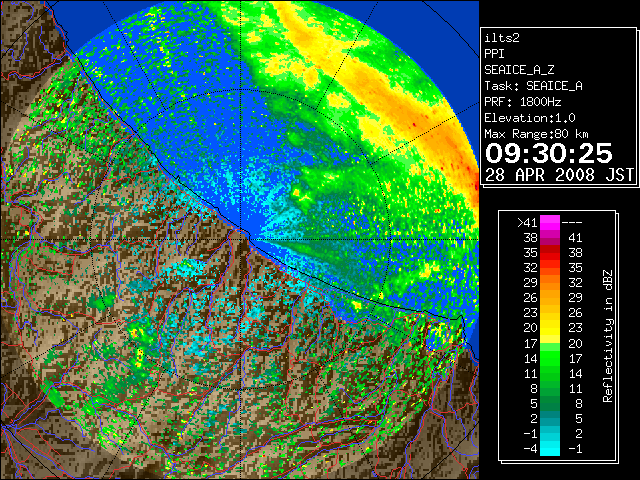The width and height of the screenshot is (640, 480).
Task: Click the SEAICE_A_Z product label
Action: [x=519, y=70]
